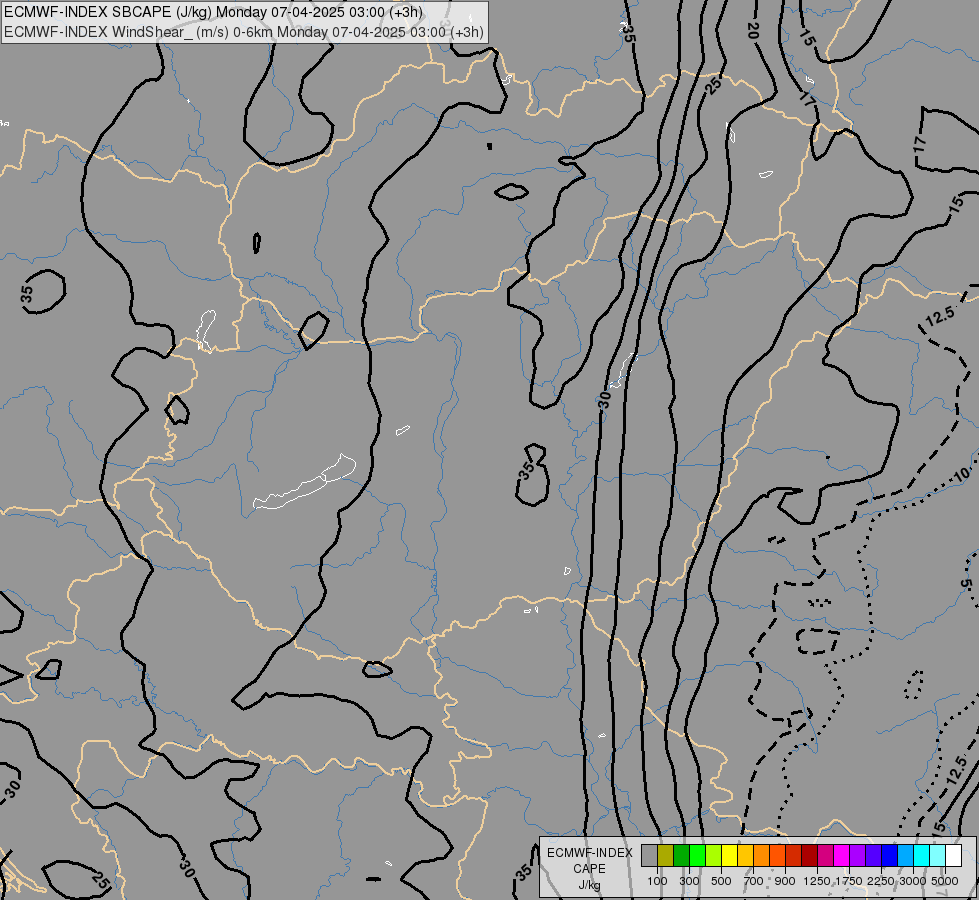
Task: Pick the bright green legend swatch
Action: [697, 856]
